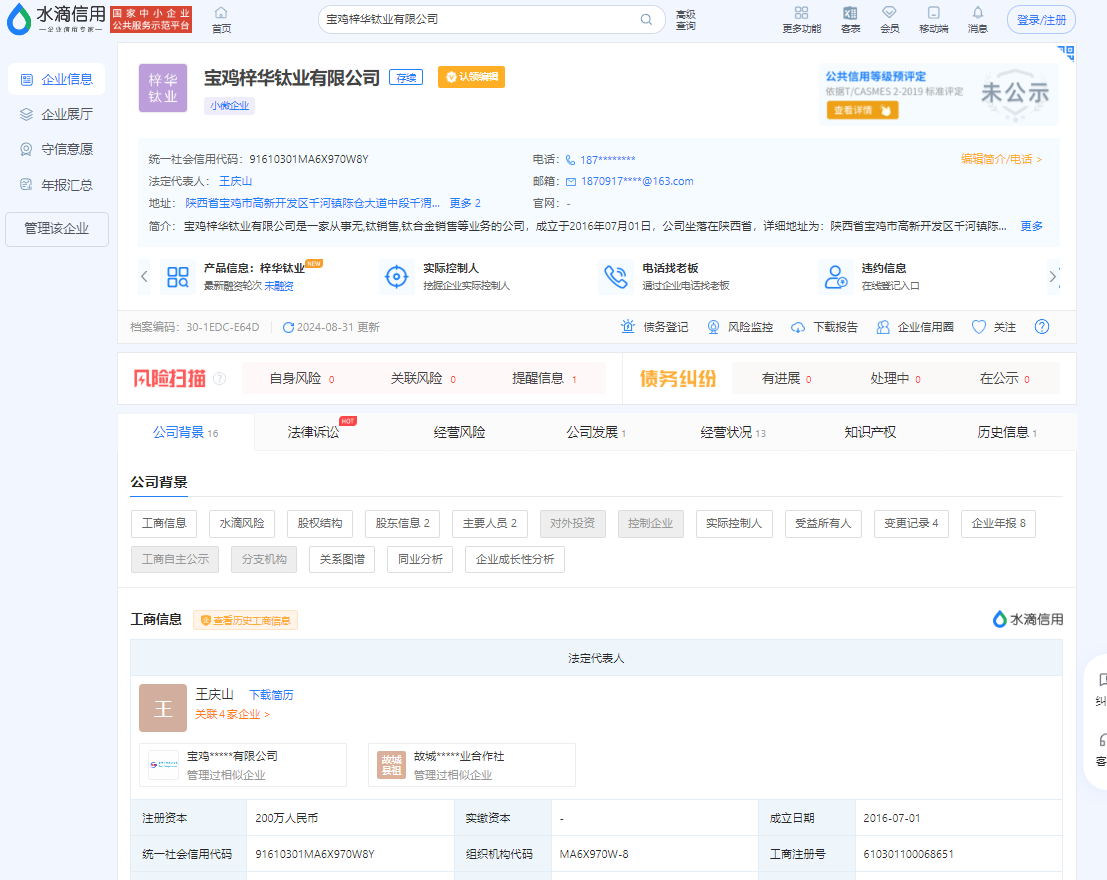The width and height of the screenshot is (1107, 880).
Task: Select 企业展厅 in the left sidebar
Action: pos(56,114)
